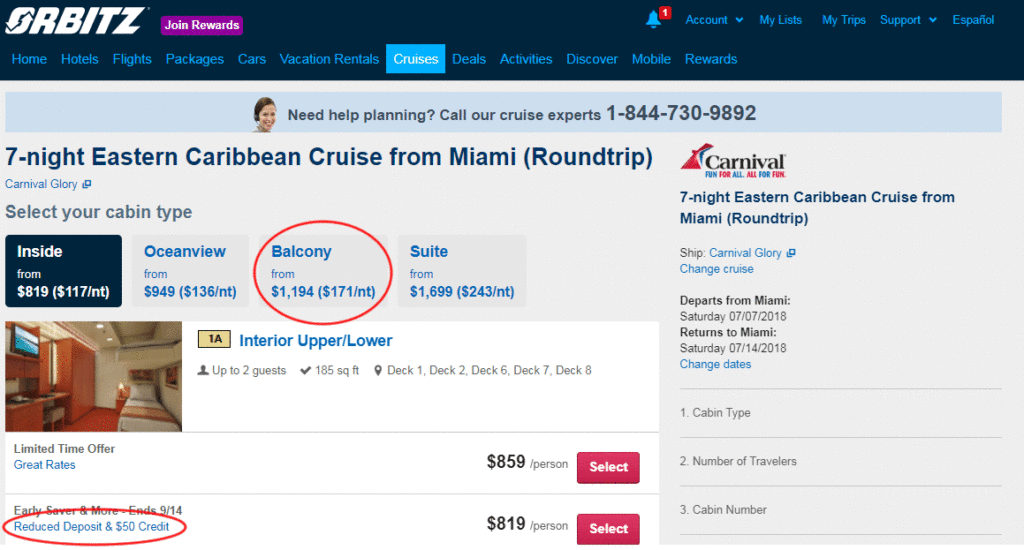
Task: Click the Carnival cruise line logo
Action: (x=733, y=162)
